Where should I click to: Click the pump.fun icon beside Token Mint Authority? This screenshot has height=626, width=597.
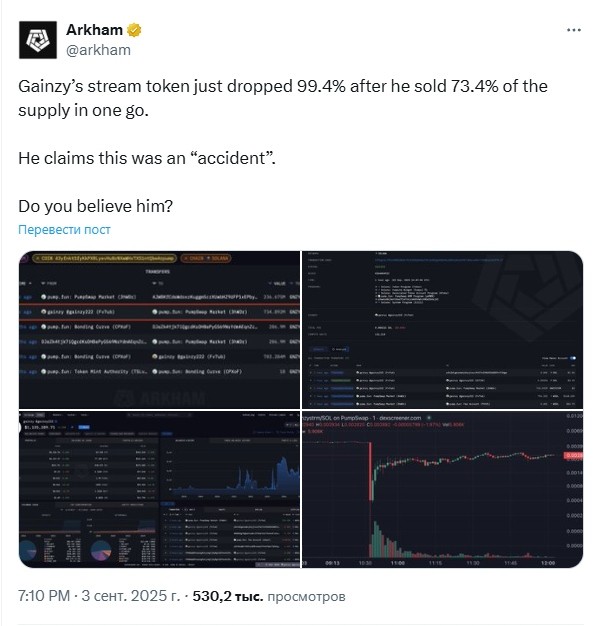pyautogui.click(x=44, y=372)
